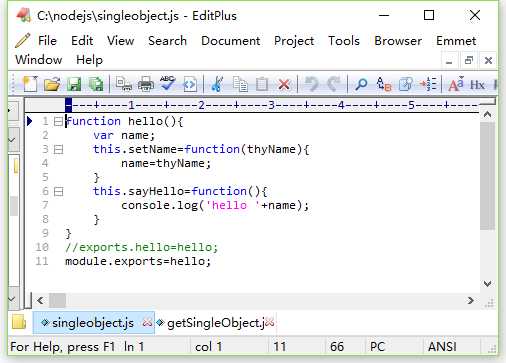Viewport: 506px width, 363px height.
Task: Click the vertical scrollbar down arrow
Action: point(487,284)
